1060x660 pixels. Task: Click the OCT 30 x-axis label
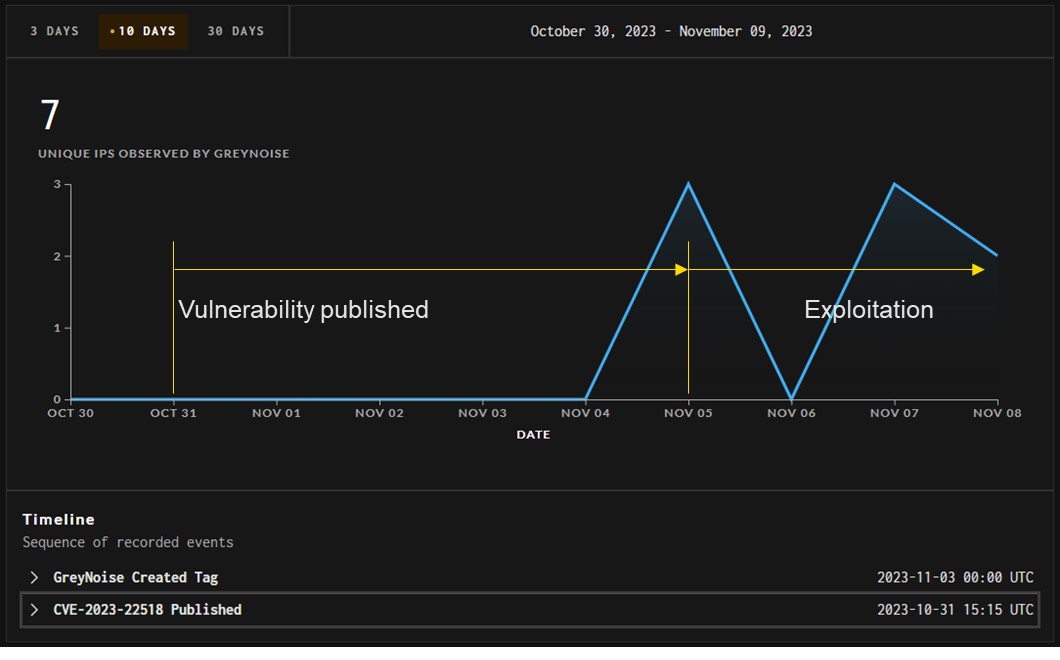click(70, 413)
